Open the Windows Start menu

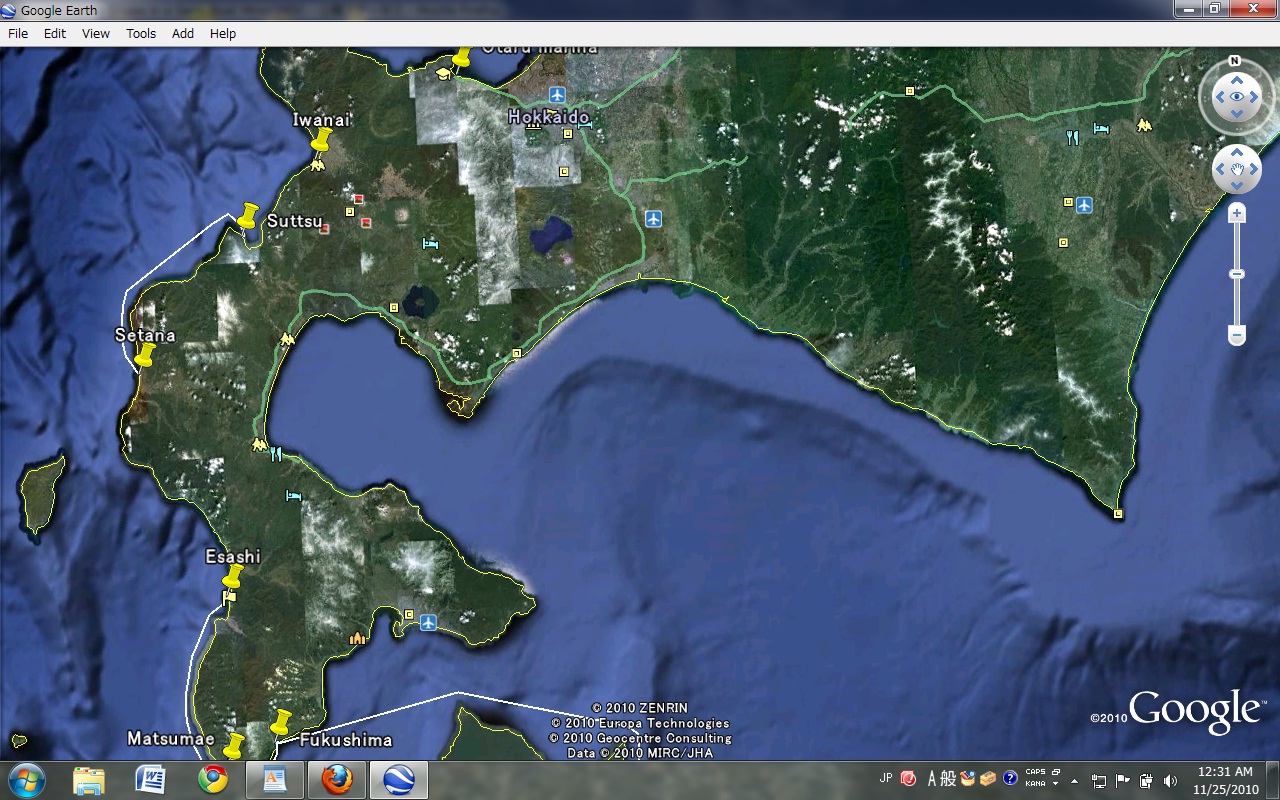[25, 779]
